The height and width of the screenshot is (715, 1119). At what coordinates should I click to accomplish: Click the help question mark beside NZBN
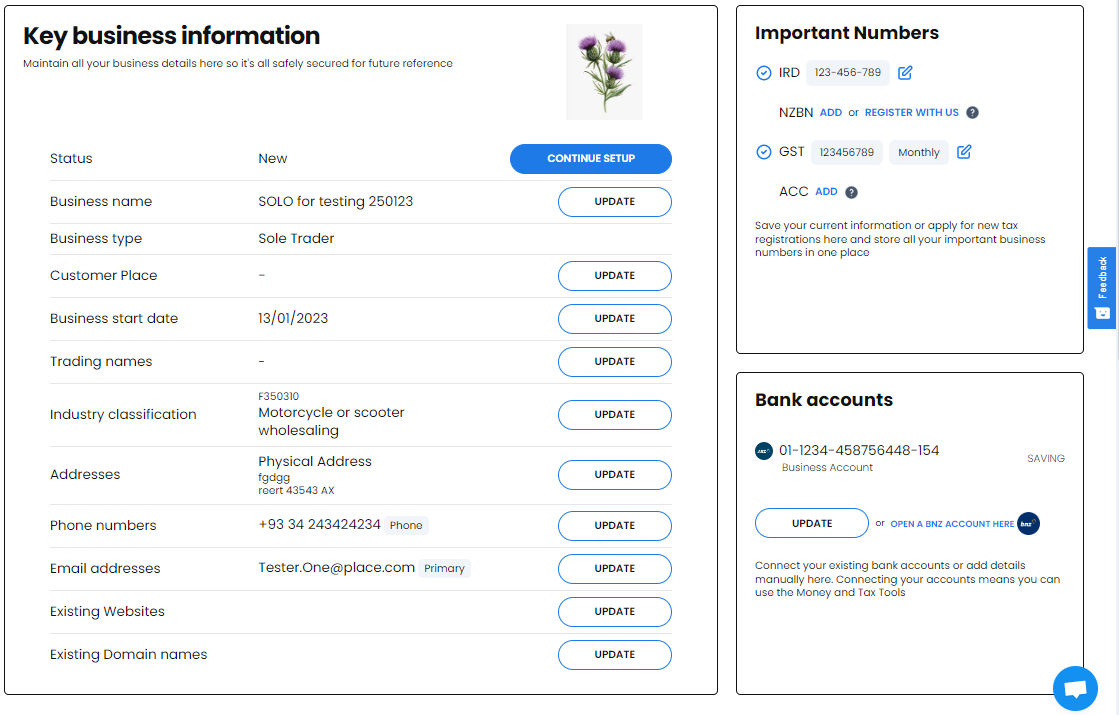[x=973, y=113]
